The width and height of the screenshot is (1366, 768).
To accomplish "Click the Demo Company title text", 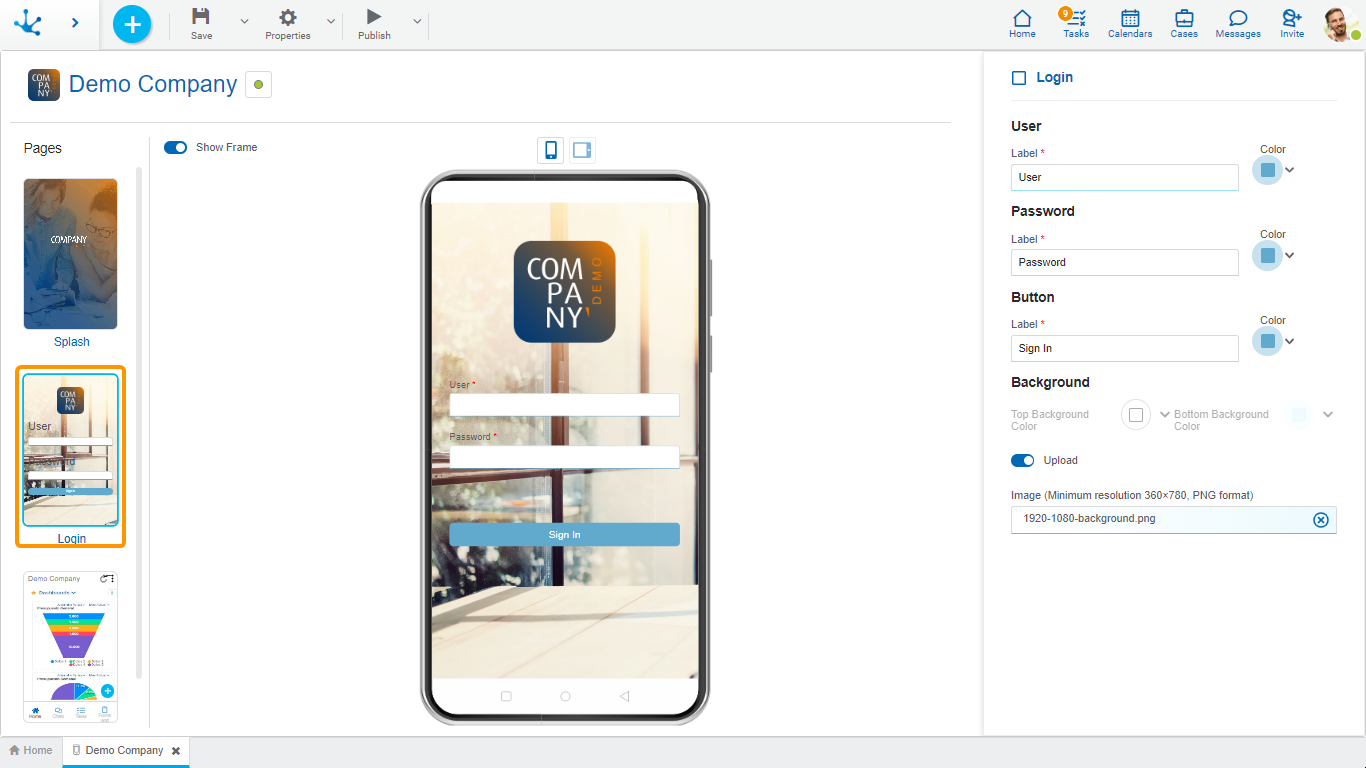I will [153, 85].
